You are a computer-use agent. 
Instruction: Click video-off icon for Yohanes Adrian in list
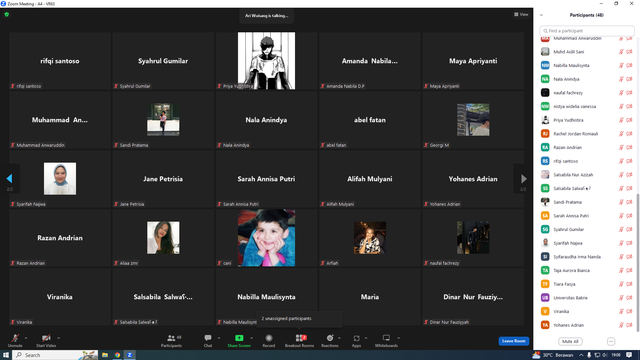coord(629,325)
